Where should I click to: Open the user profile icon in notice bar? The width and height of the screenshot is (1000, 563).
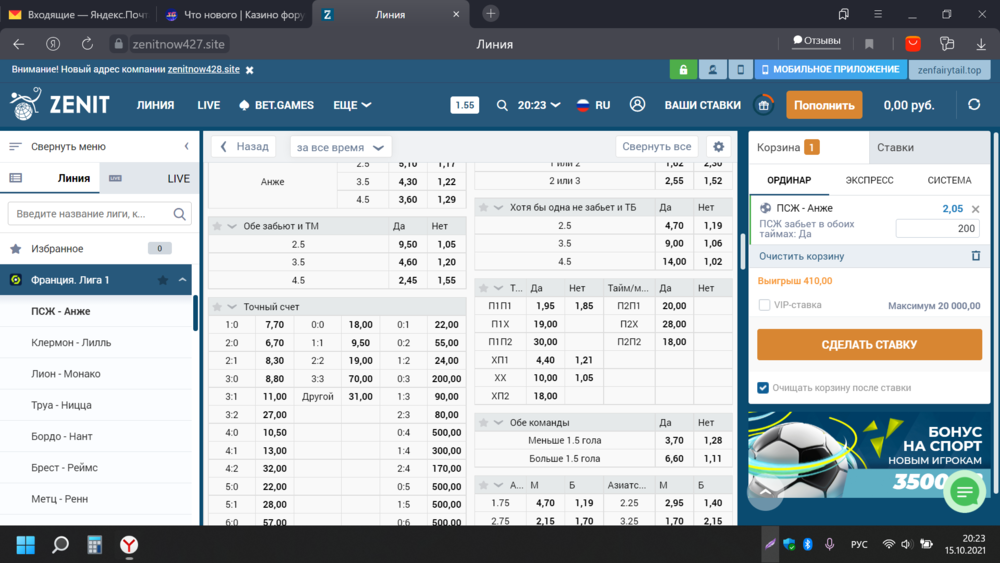click(x=712, y=69)
